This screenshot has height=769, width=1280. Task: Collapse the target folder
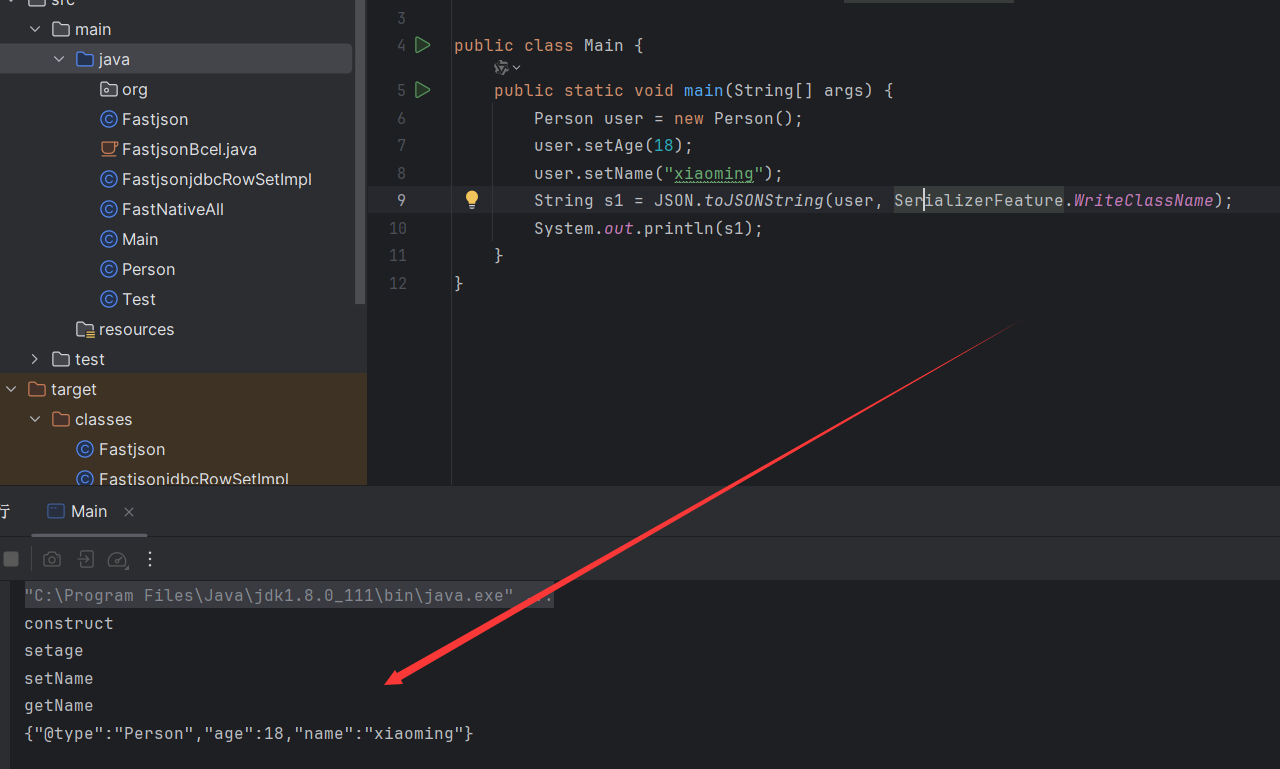coord(11,389)
